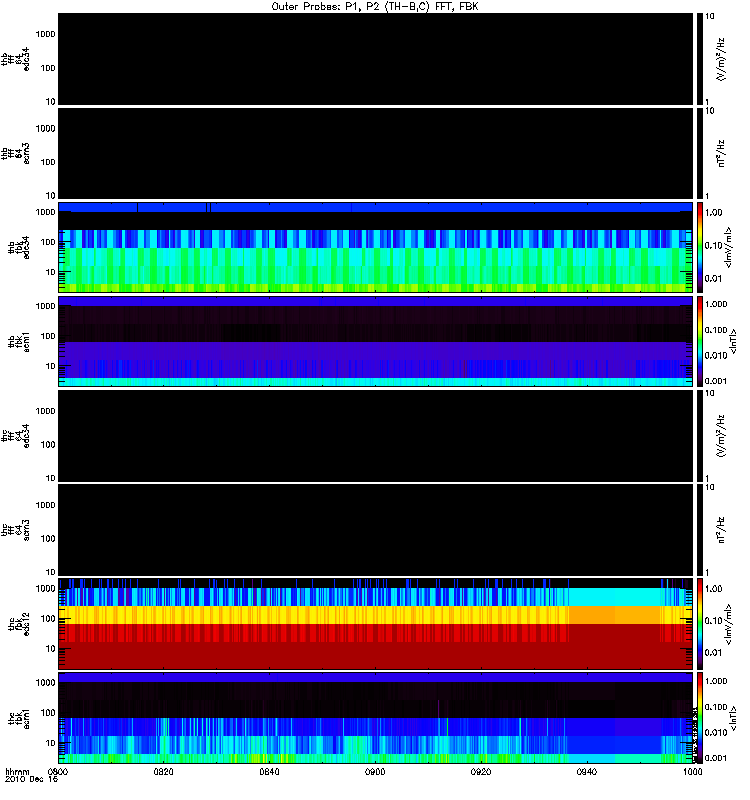
Task: Click the dark red band in thc fbk edc12 panel
Action: (x=376, y=655)
